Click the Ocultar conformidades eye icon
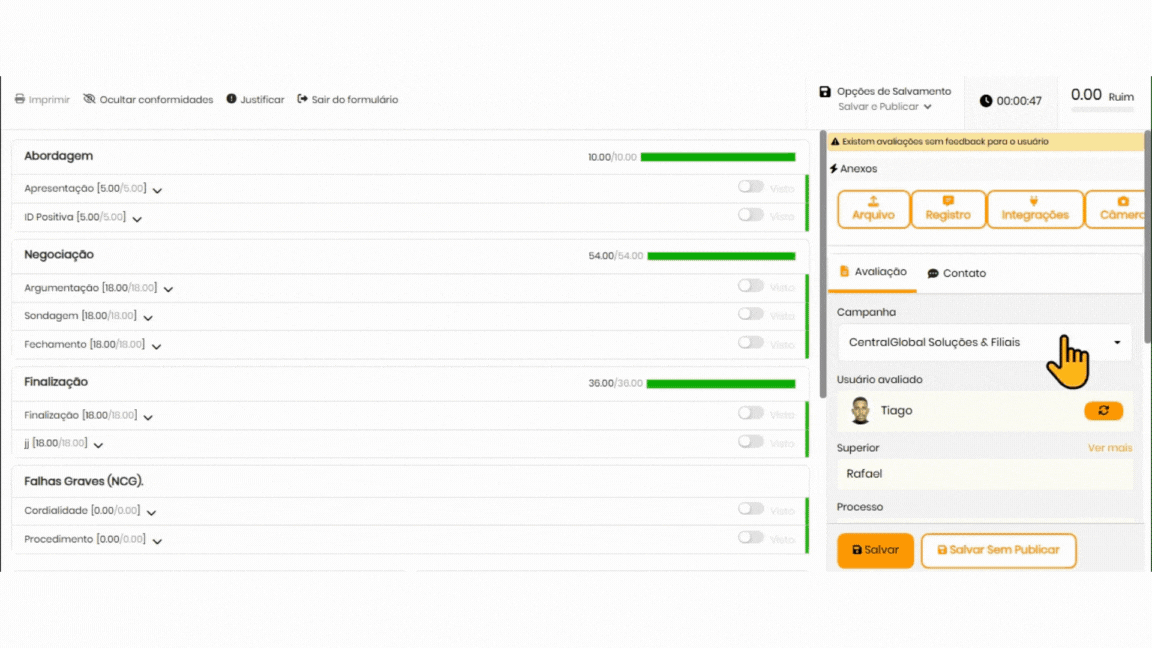This screenshot has width=1152, height=648. point(89,100)
